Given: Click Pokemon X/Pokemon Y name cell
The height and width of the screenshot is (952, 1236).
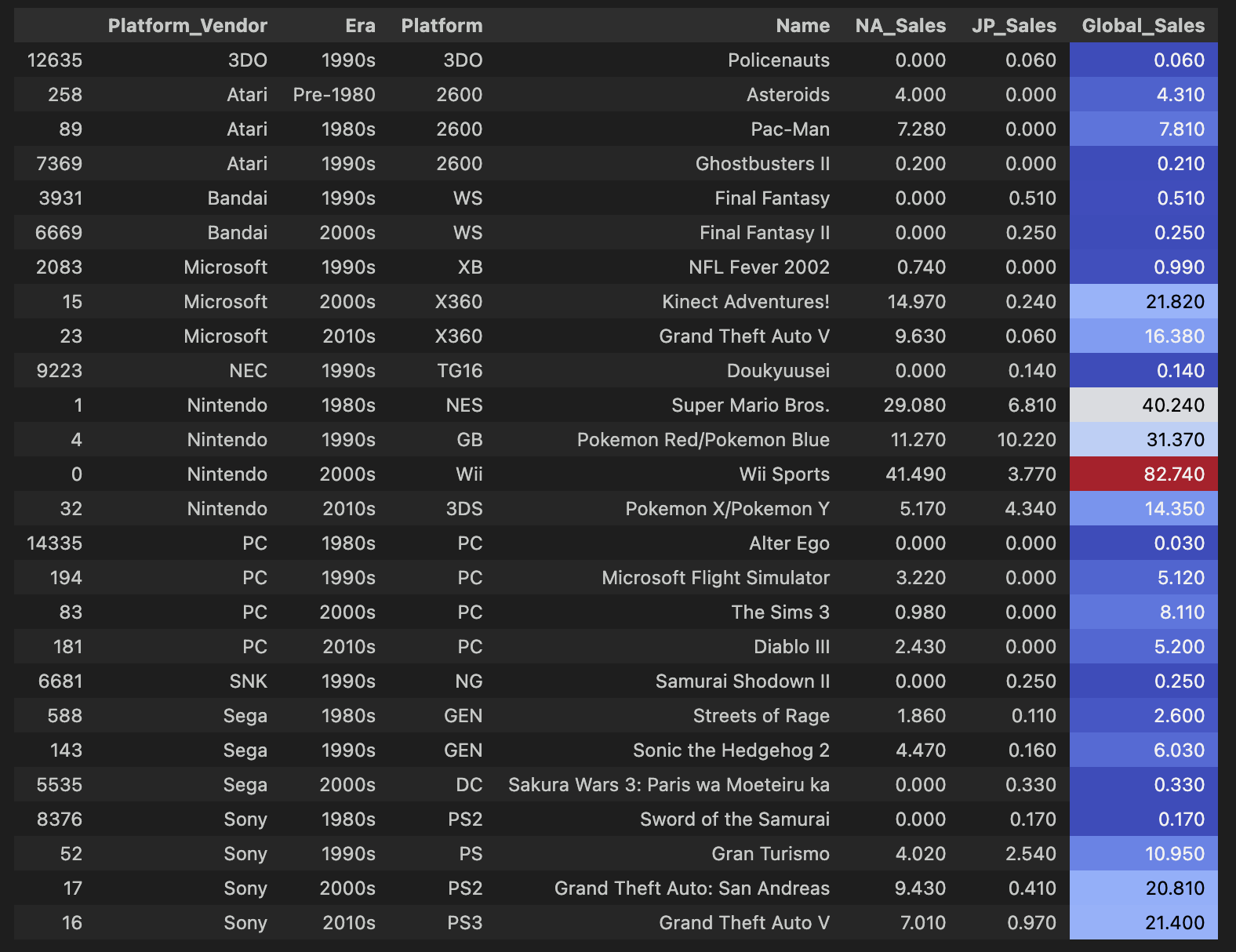Looking at the screenshot, I should pos(727,509).
